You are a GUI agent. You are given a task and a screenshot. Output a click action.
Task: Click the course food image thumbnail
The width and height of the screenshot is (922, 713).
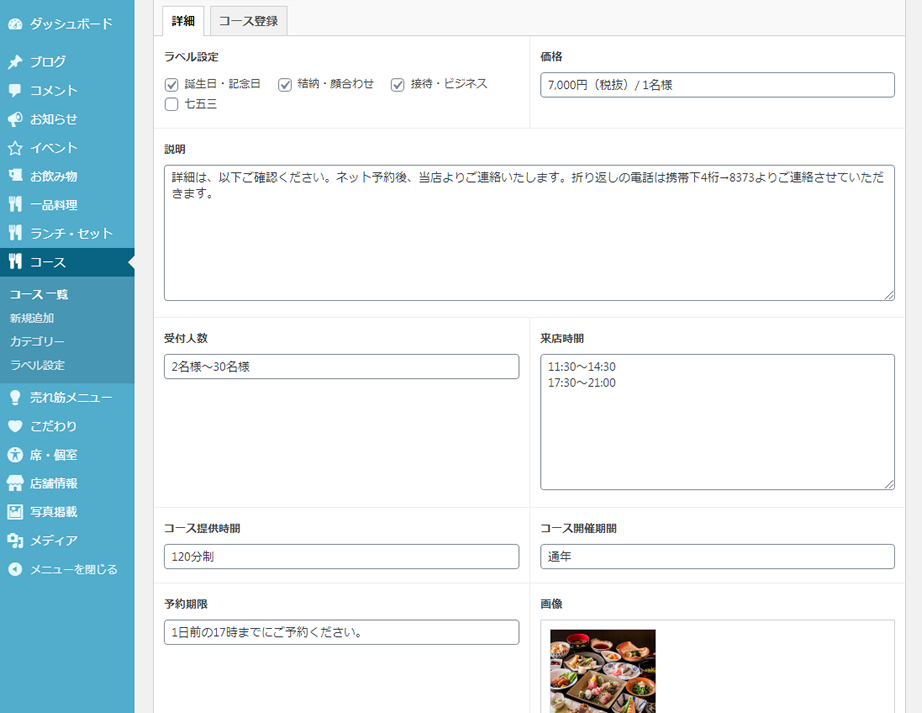pyautogui.click(x=603, y=671)
